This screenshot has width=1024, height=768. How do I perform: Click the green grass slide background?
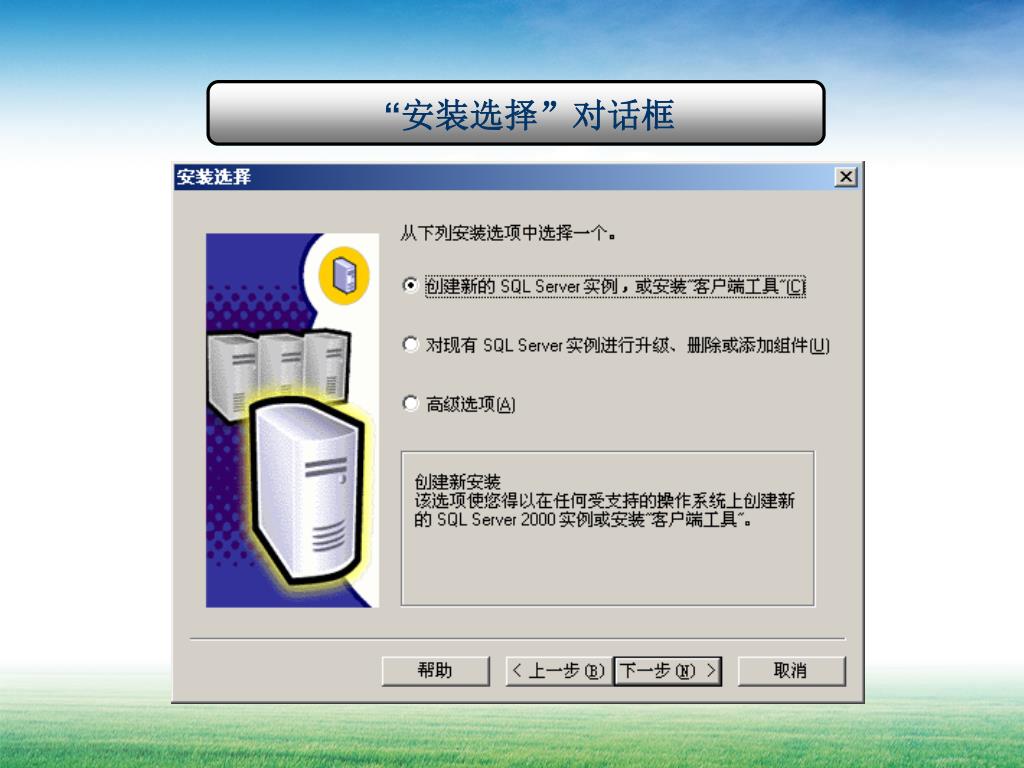coord(512,736)
